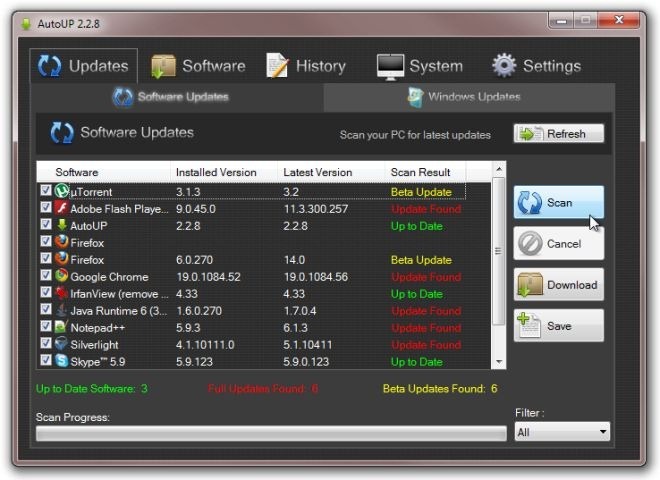Click the AutoUP row arrow icon
Viewport: 660px width, 480px height.
(62, 225)
